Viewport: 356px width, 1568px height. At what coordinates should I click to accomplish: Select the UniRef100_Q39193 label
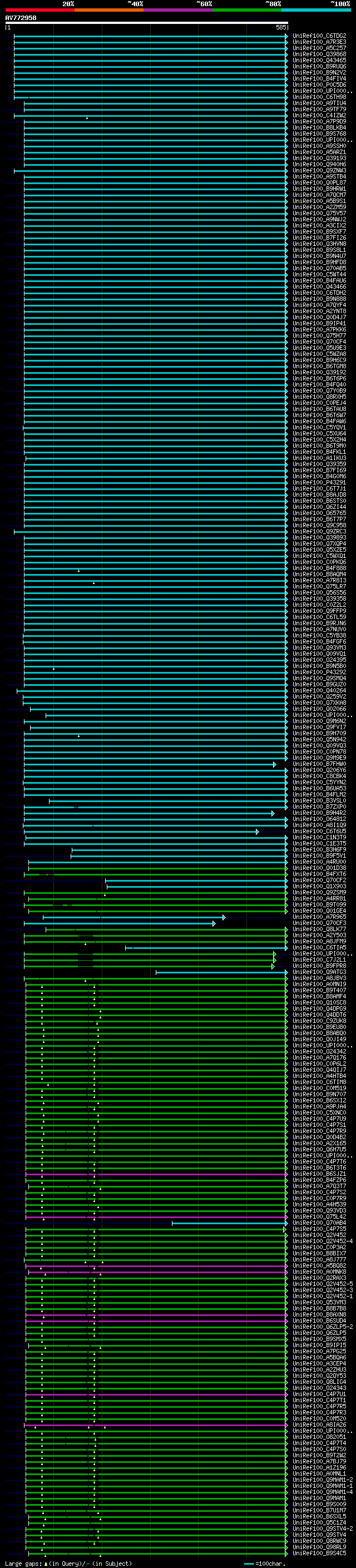tap(319, 159)
